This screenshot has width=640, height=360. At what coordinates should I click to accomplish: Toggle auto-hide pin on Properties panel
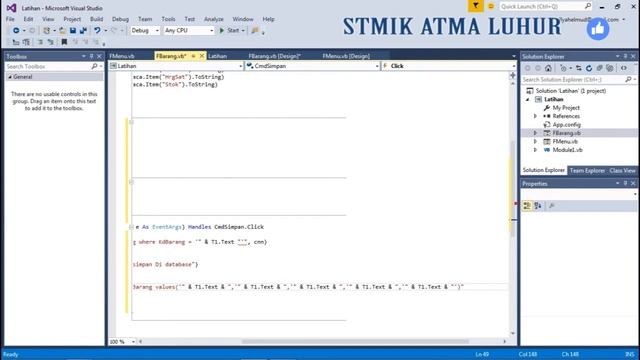625,184
